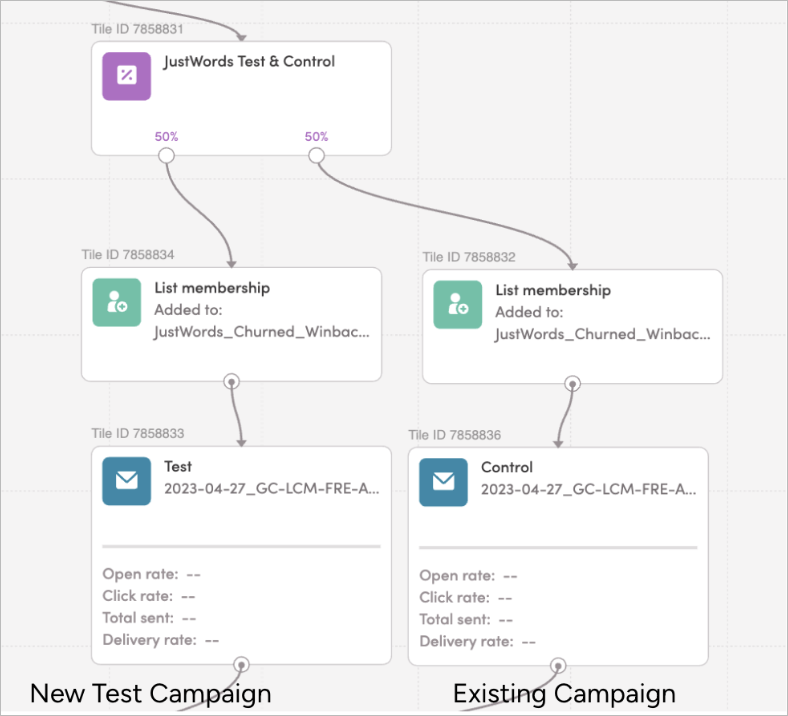Viewport: 788px width, 716px height.
Task: Select the left 50% output connector
Action: click(167, 155)
